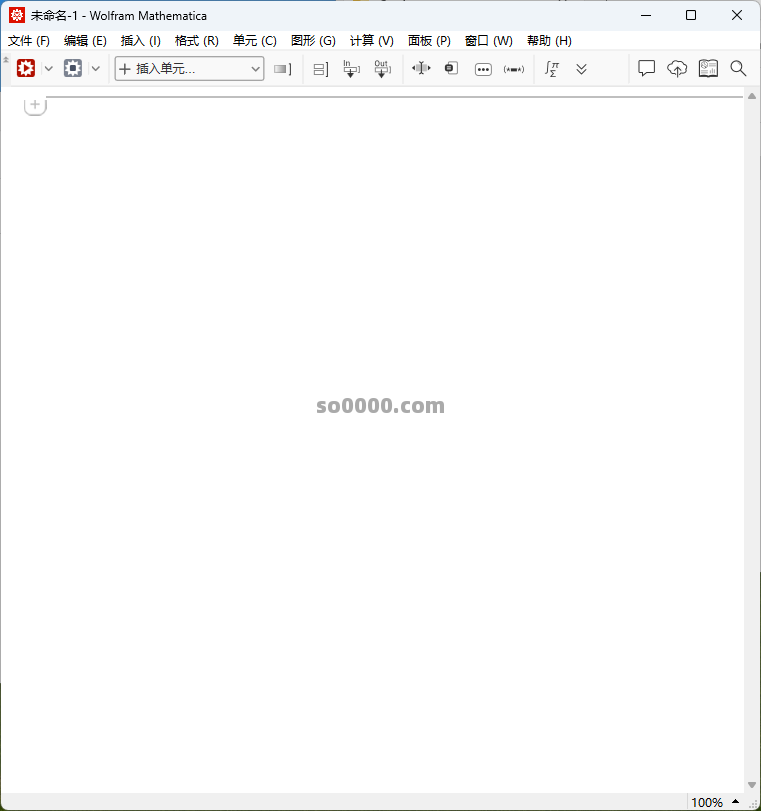
Task: Open the 100% zoom level selector
Action: click(712, 802)
